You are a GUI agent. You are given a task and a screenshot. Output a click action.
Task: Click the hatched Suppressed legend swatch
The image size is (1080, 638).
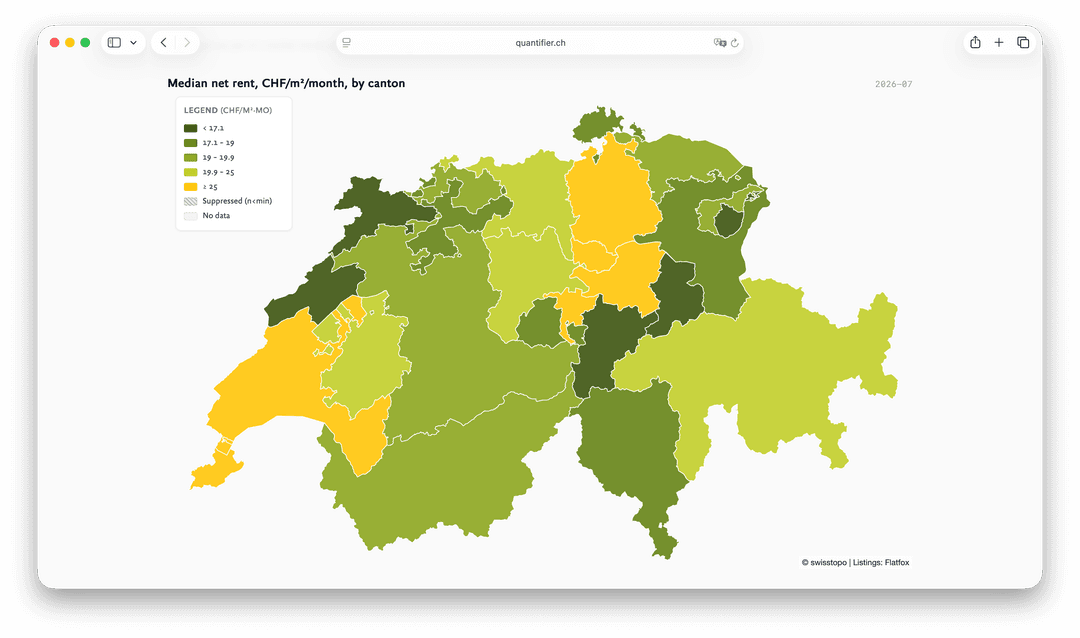click(191, 201)
